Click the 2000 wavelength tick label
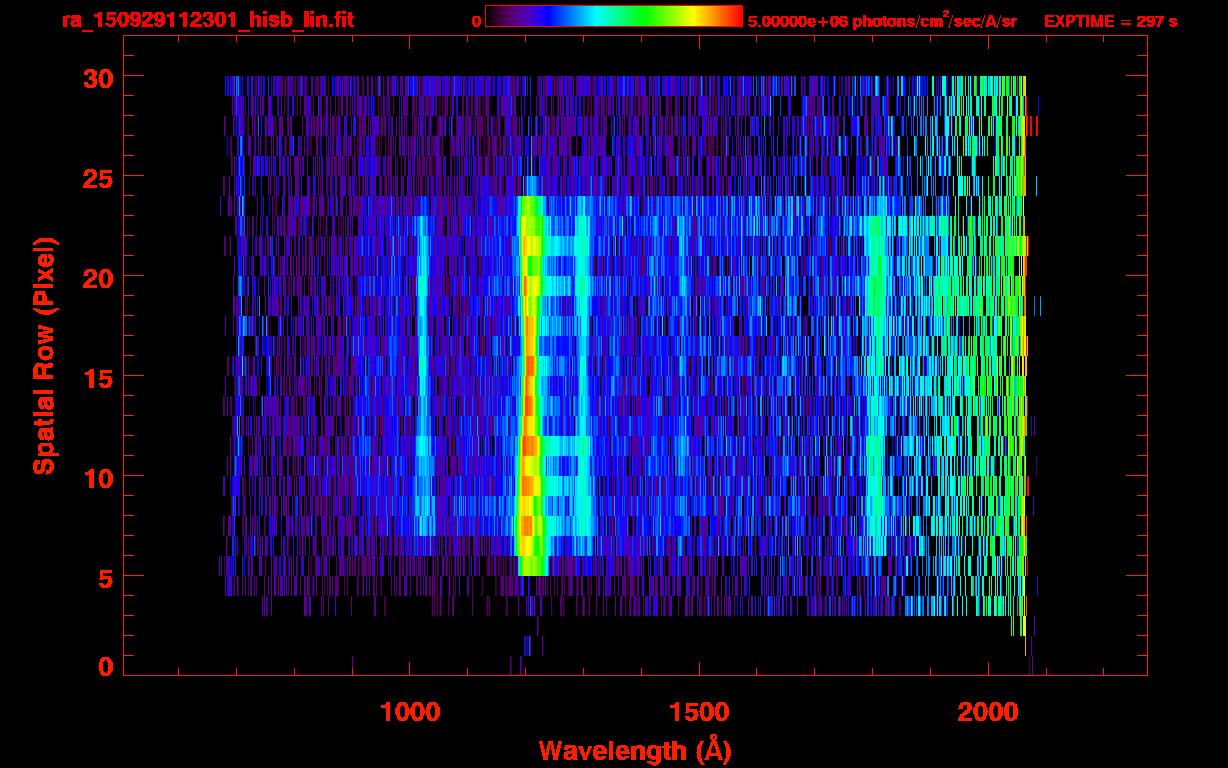Viewport: 1228px width, 768px height. [x=987, y=711]
